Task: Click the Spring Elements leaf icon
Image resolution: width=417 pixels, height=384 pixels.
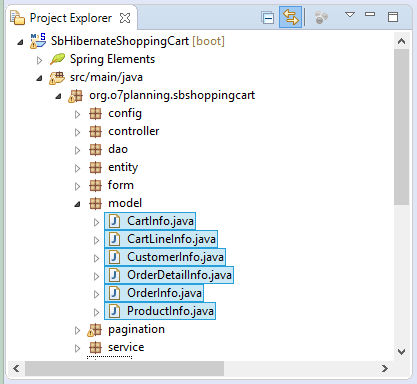Action: coord(57,59)
